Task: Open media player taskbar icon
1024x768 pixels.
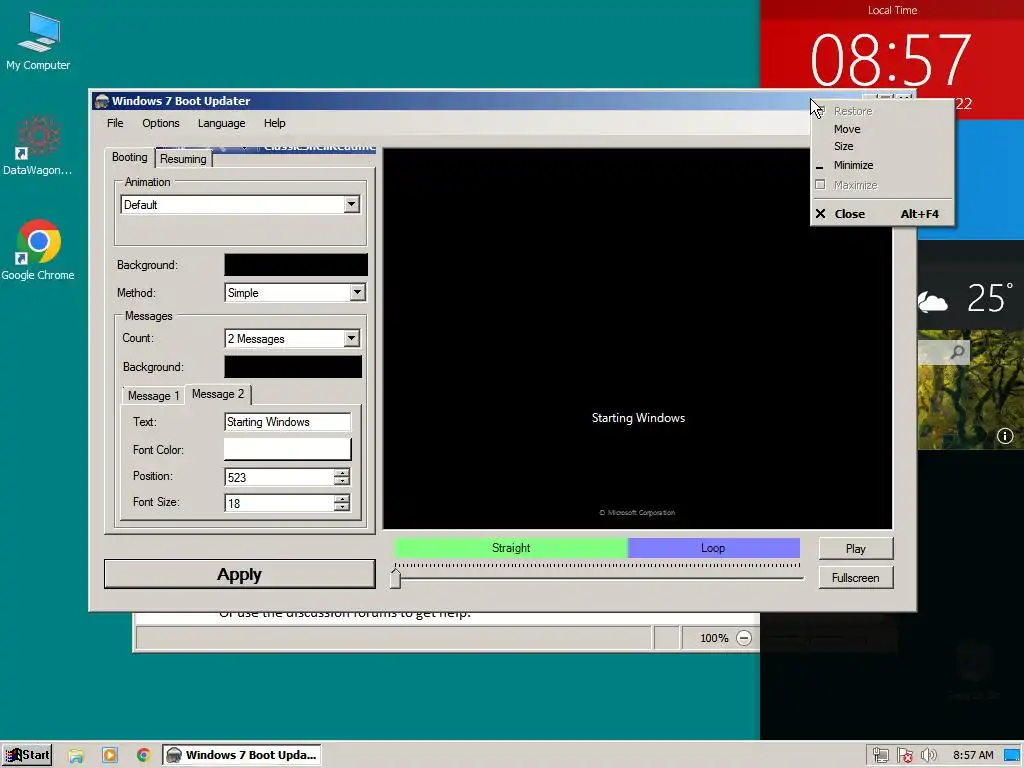Action: click(110, 755)
